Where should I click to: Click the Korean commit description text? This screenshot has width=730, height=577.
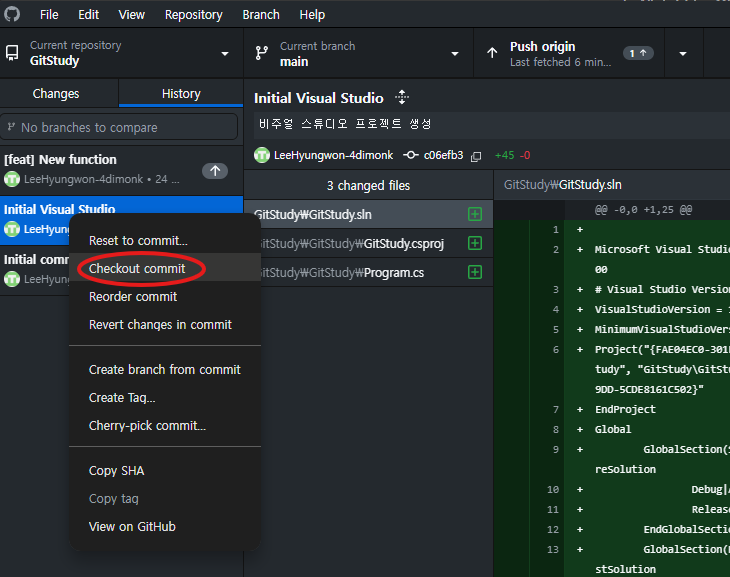(345, 124)
